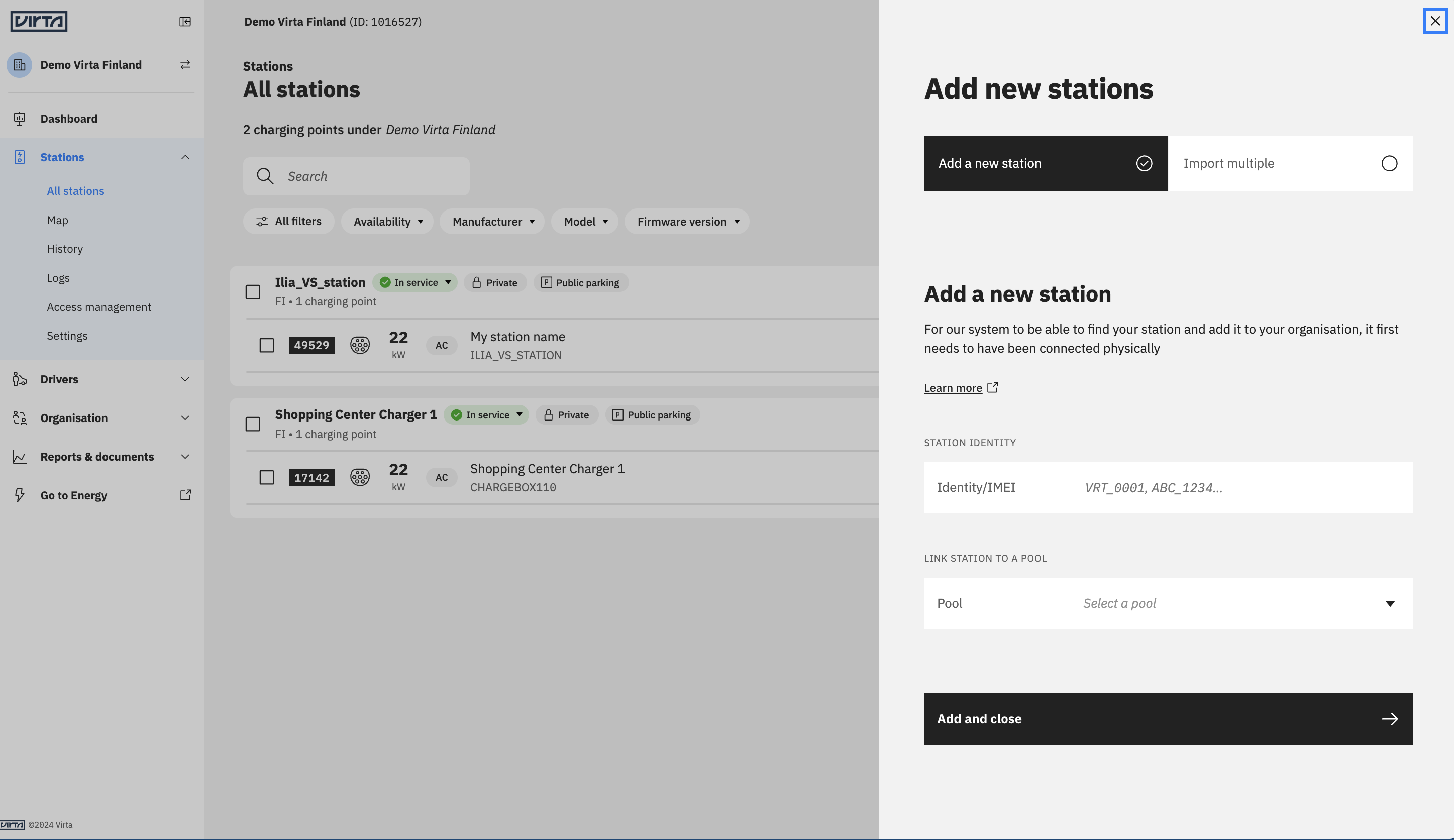Click the organisation building avatar icon

click(20, 65)
